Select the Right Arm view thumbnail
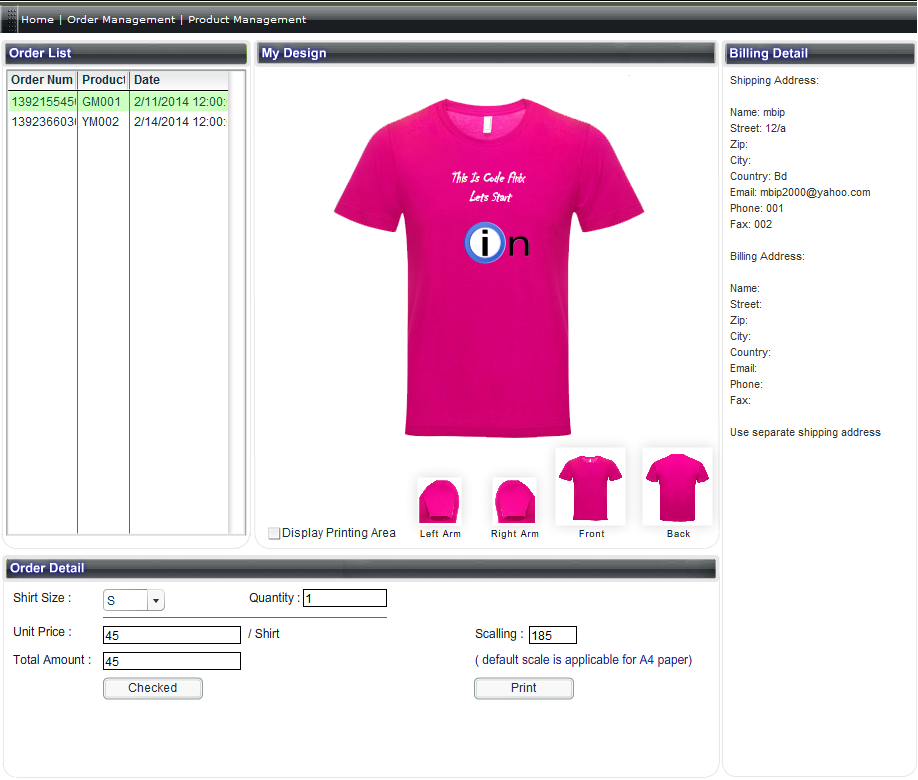The width and height of the screenshot is (918, 780). pyautogui.click(x=515, y=501)
